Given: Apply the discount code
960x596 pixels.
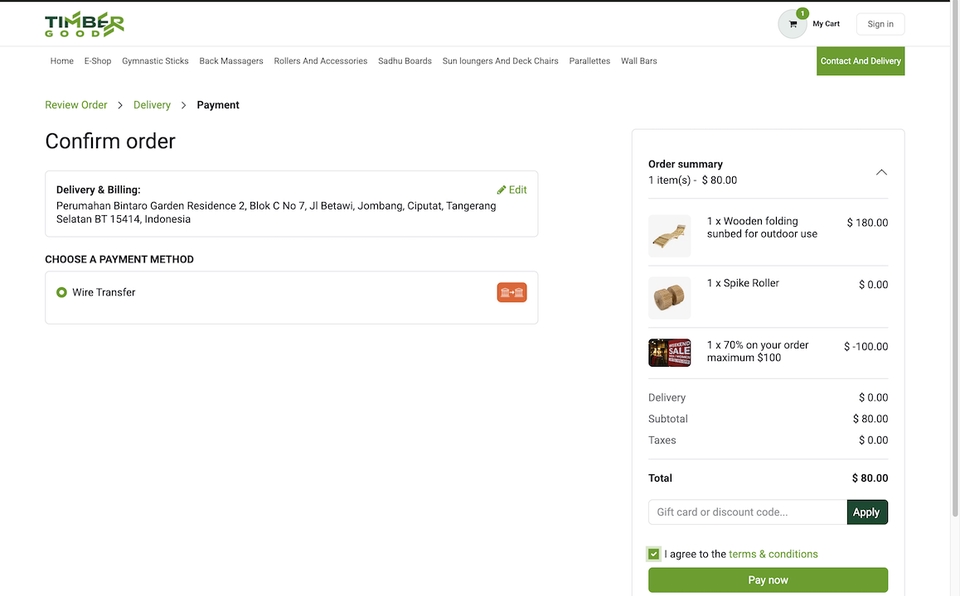Looking at the screenshot, I should (866, 512).
